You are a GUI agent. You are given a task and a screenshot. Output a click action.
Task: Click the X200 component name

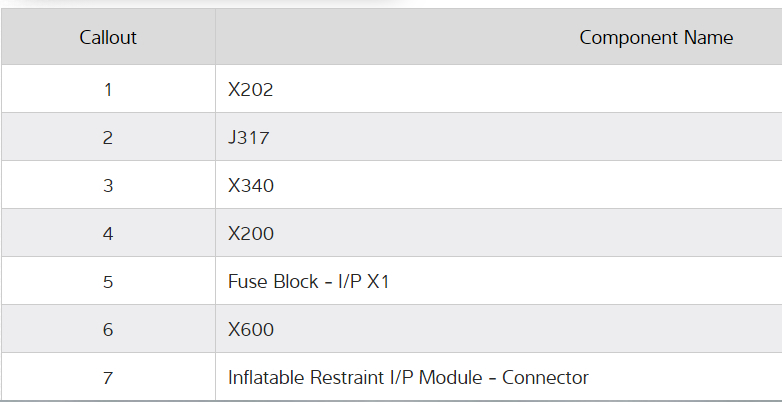click(250, 234)
